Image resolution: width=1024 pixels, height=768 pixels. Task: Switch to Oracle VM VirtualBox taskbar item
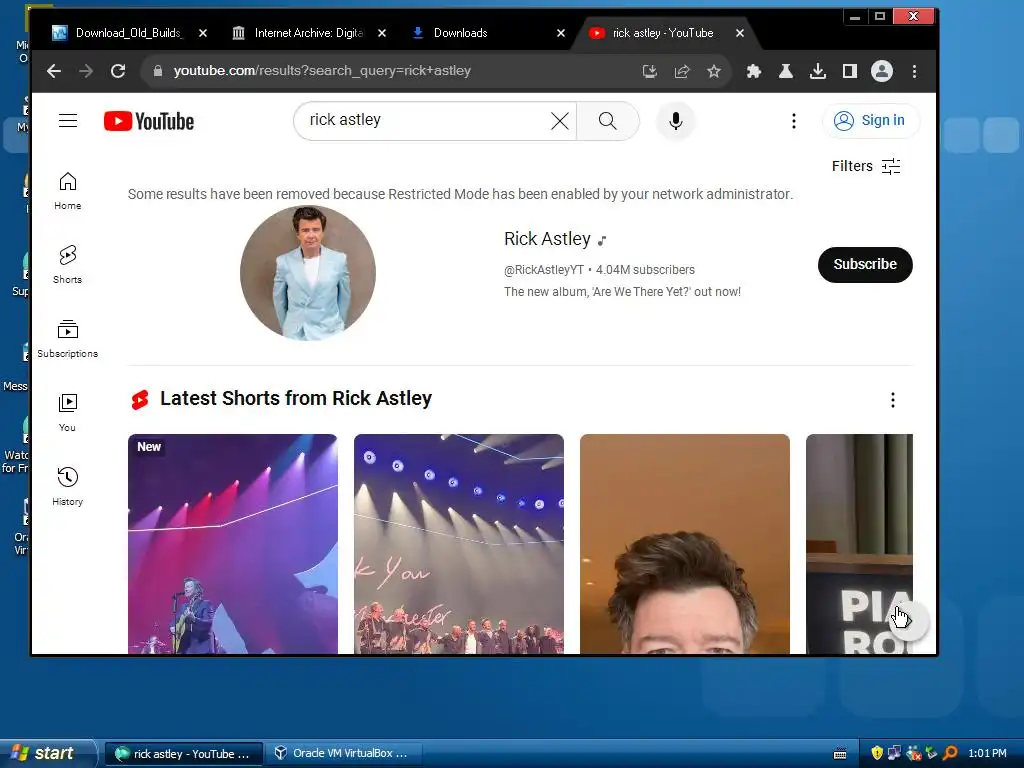coord(342,754)
